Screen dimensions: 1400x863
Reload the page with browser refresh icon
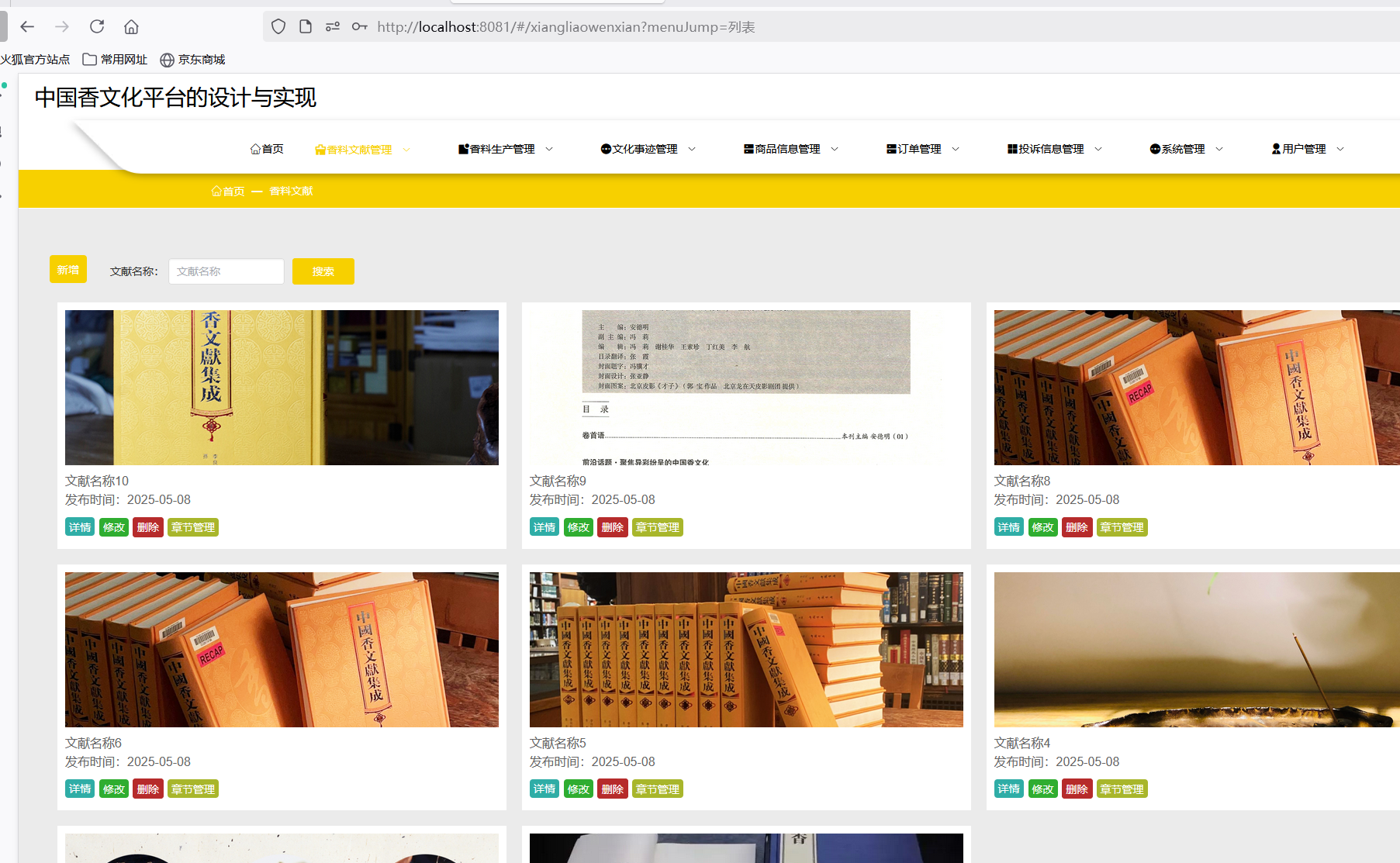97,26
